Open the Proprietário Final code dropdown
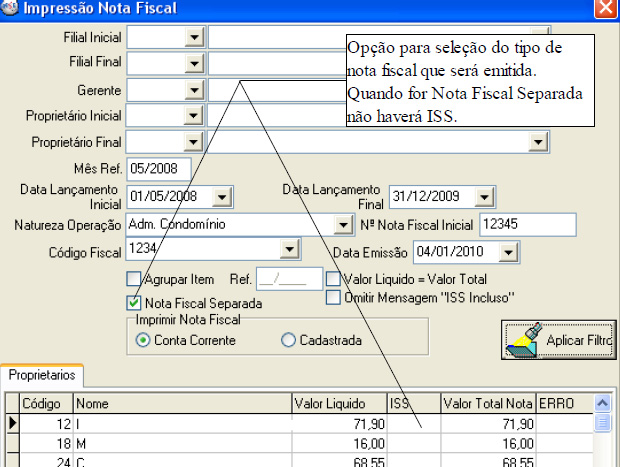The image size is (620, 467). click(x=193, y=142)
